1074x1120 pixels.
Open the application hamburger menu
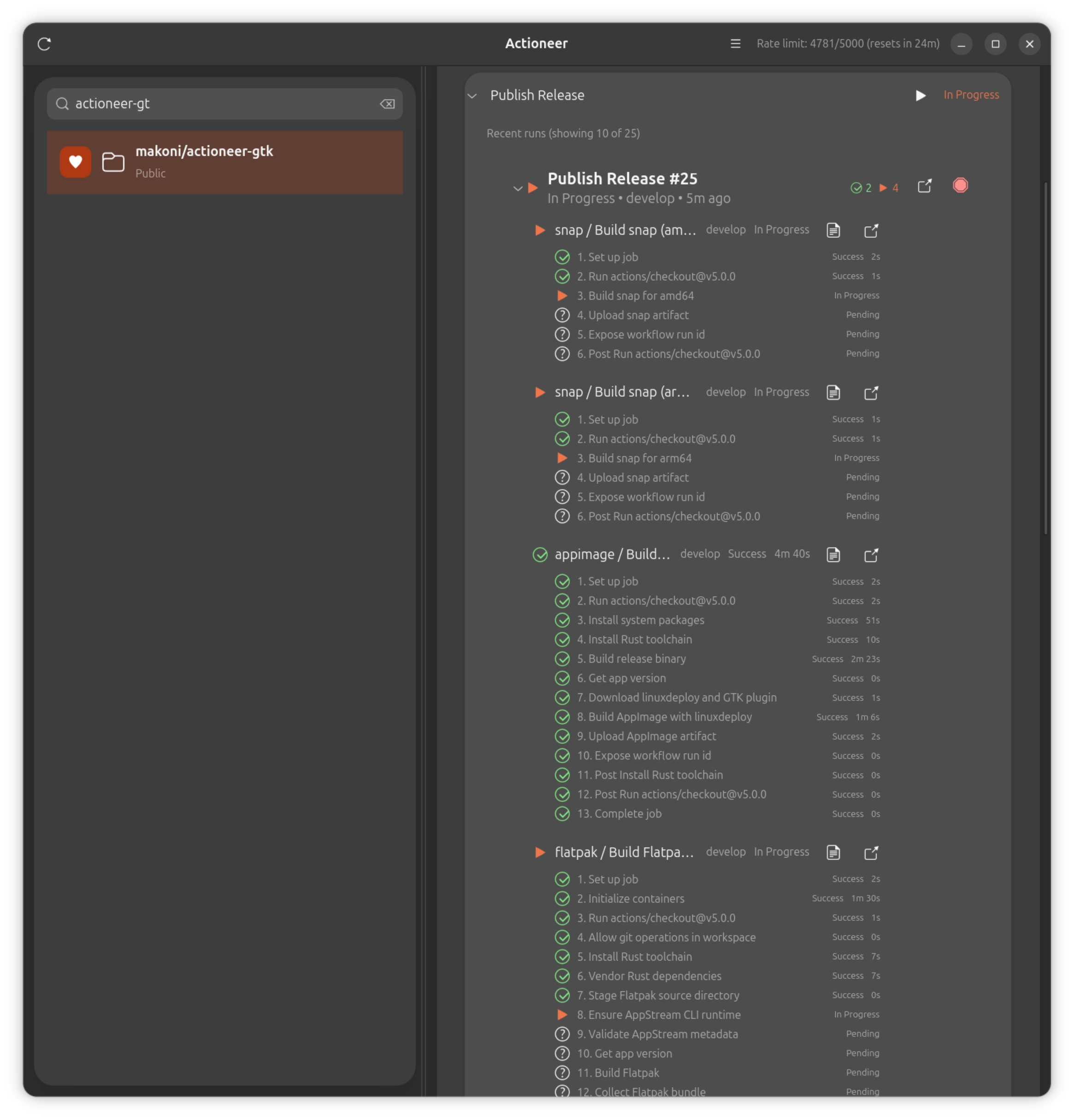(x=735, y=43)
